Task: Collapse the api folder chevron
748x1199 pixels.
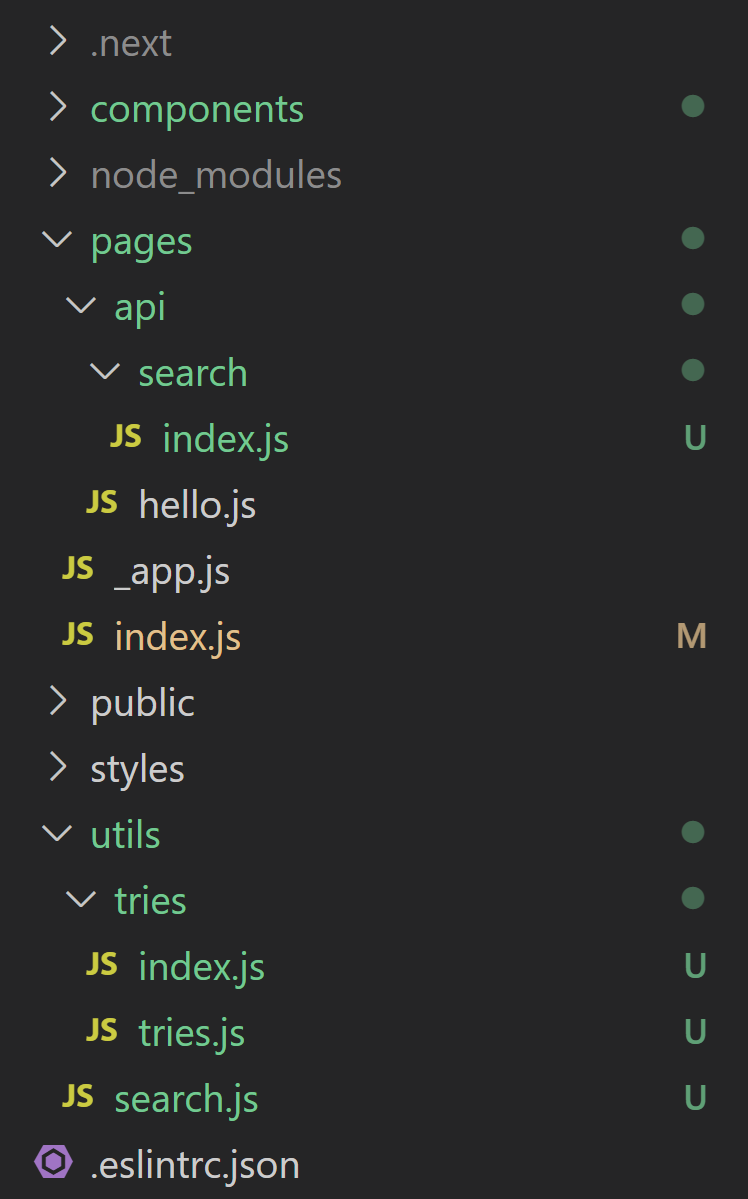Action: [81, 305]
